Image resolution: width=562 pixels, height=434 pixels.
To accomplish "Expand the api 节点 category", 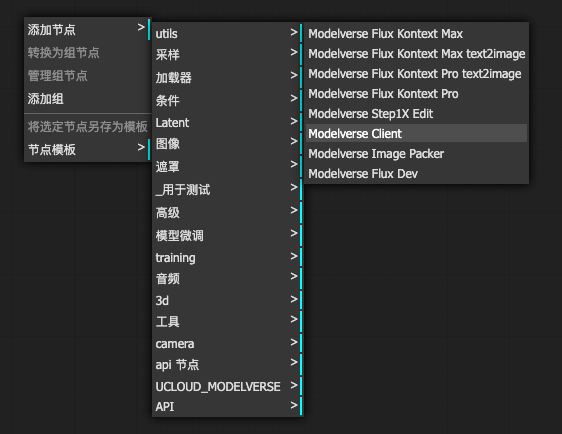I will click(x=228, y=364).
